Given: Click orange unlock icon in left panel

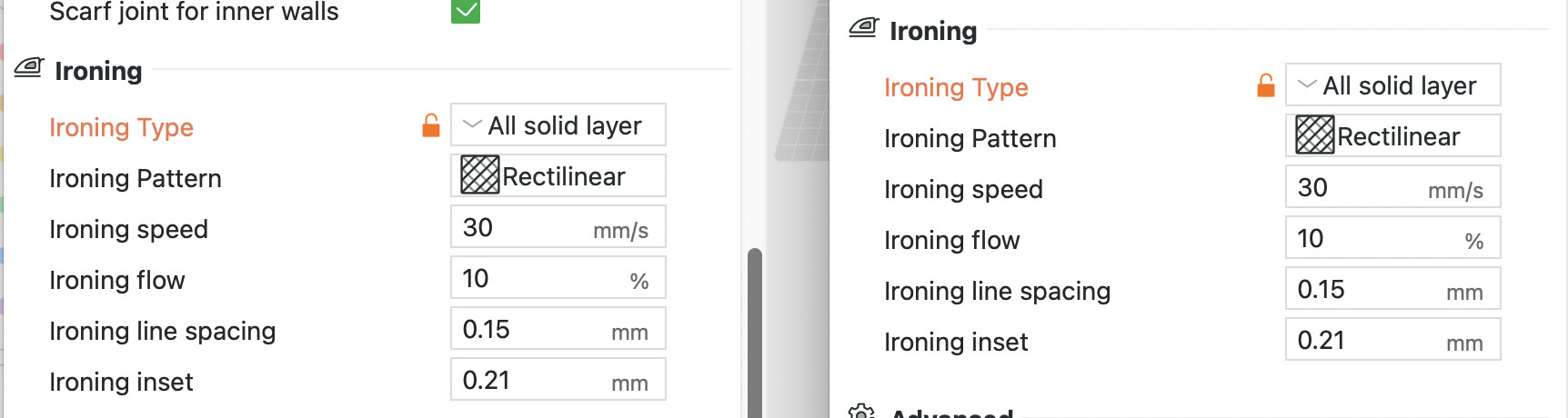Looking at the screenshot, I should point(431,125).
